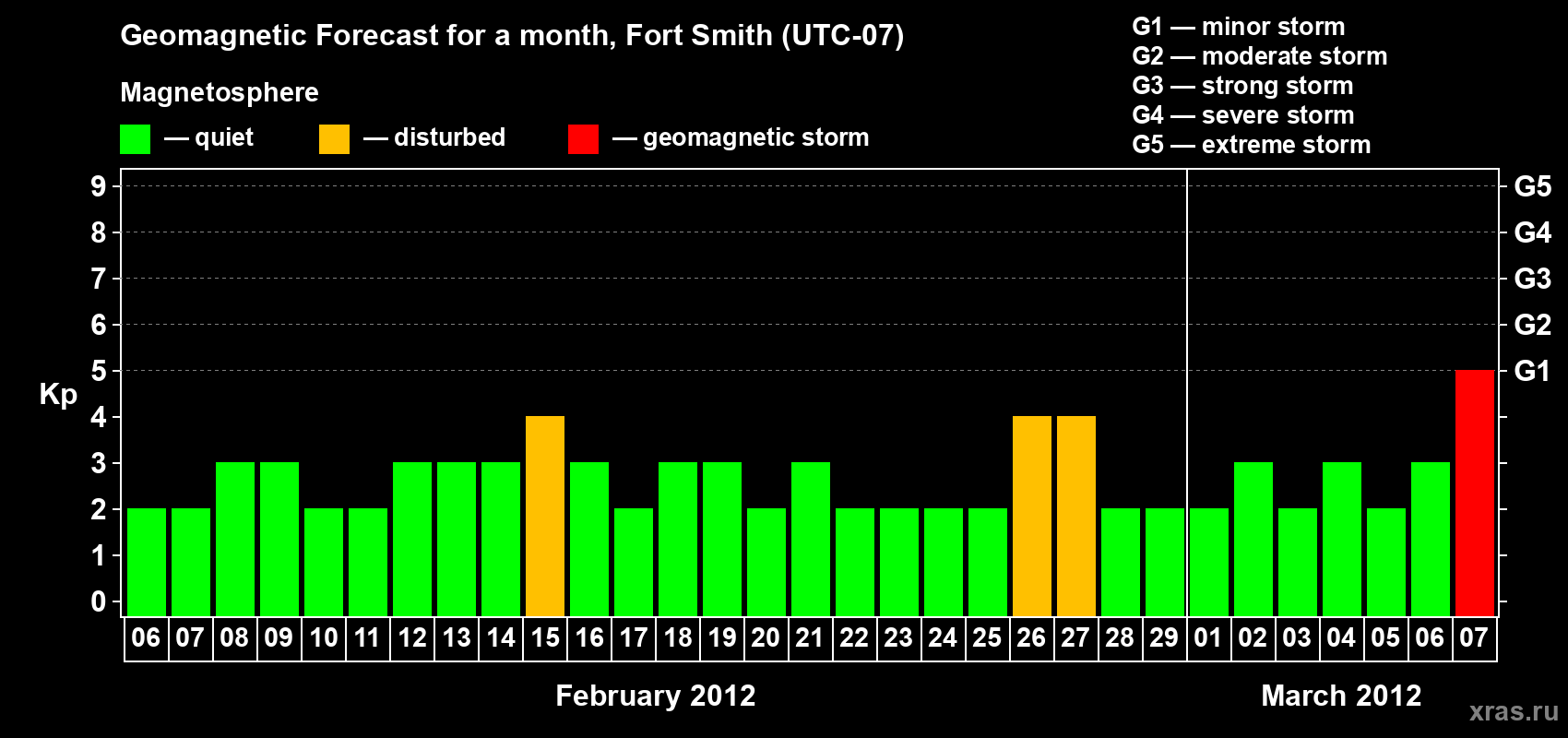The height and width of the screenshot is (738, 1568).
Task: Click the date label '10' on the axis
Action: pyautogui.click(x=324, y=638)
